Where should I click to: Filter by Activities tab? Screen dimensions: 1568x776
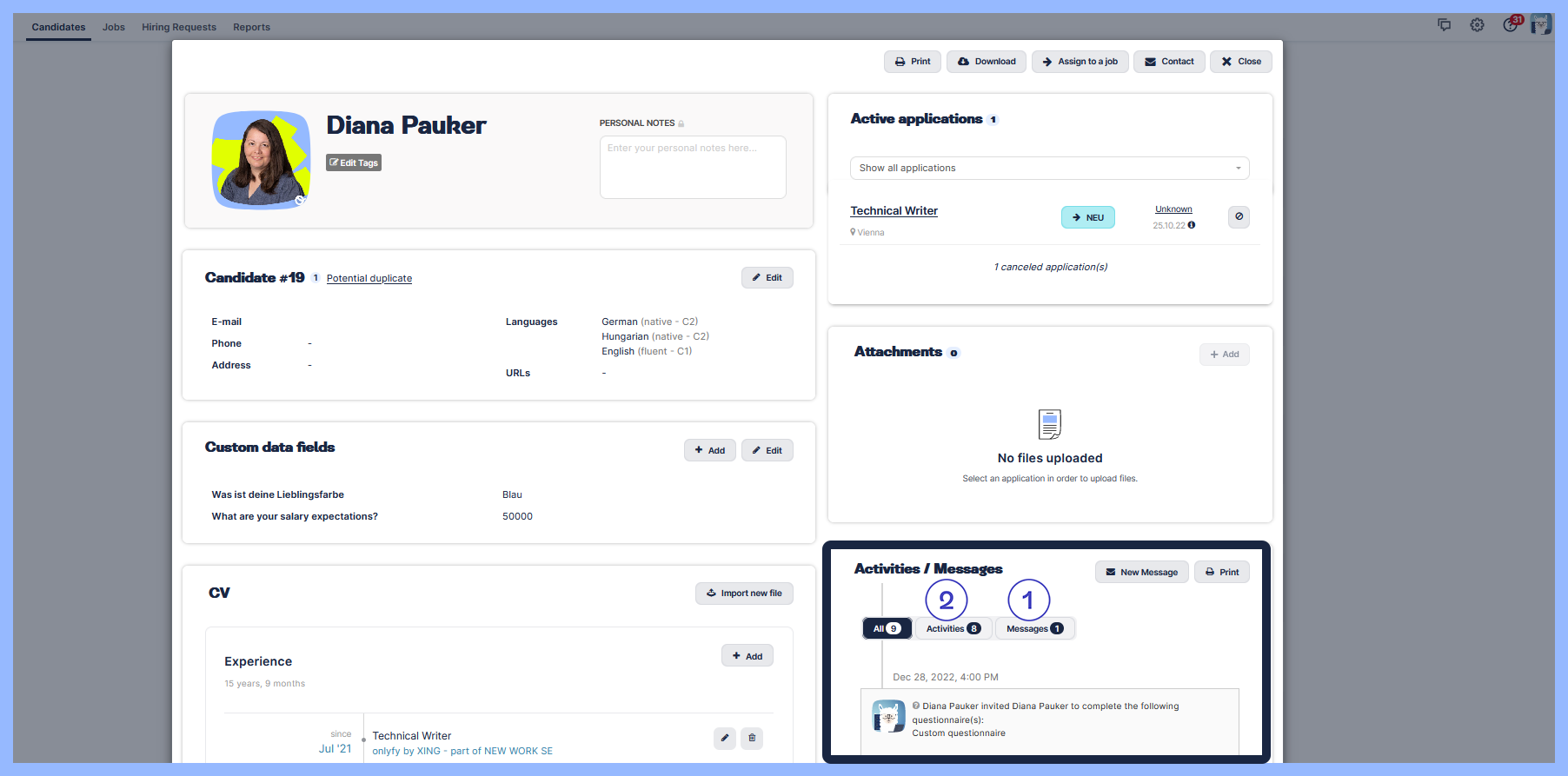coord(953,628)
